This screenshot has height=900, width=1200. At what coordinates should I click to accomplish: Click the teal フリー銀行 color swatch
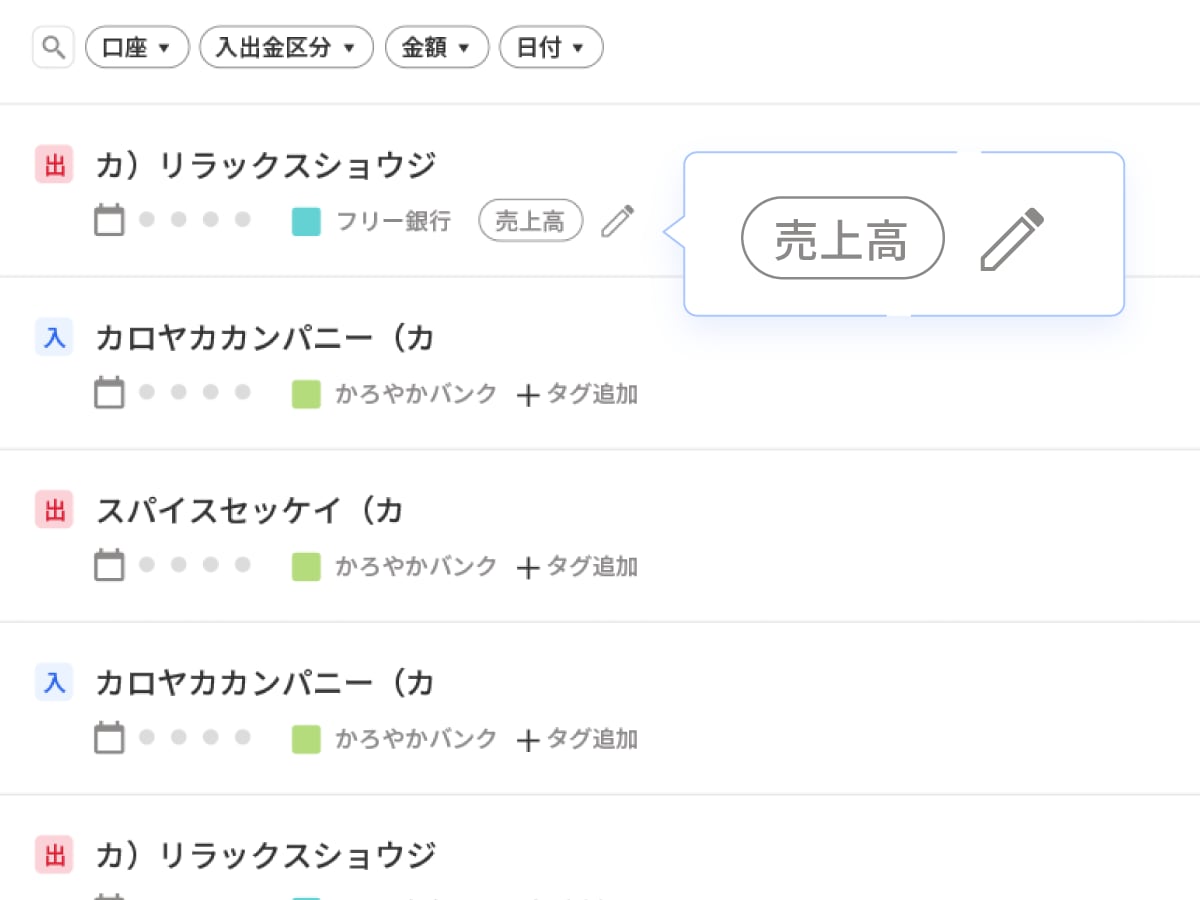pos(306,221)
